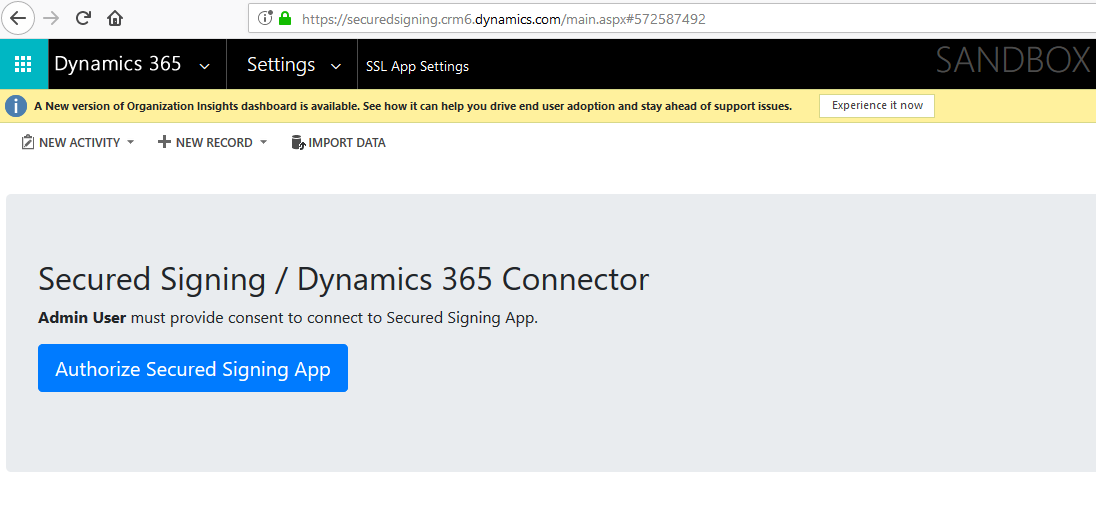Expand the Settings navigation chevron
1096x524 pixels.
tap(335, 66)
